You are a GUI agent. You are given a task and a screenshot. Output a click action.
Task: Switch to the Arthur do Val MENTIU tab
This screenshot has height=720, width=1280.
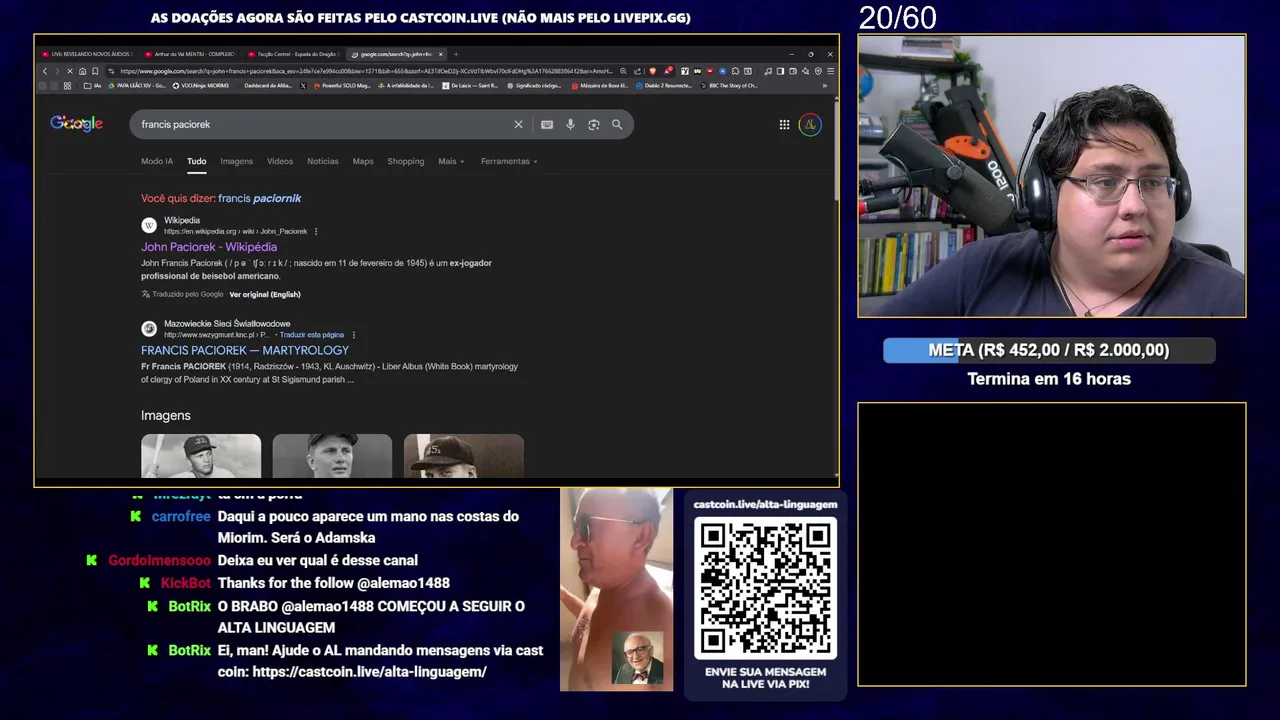(189, 54)
